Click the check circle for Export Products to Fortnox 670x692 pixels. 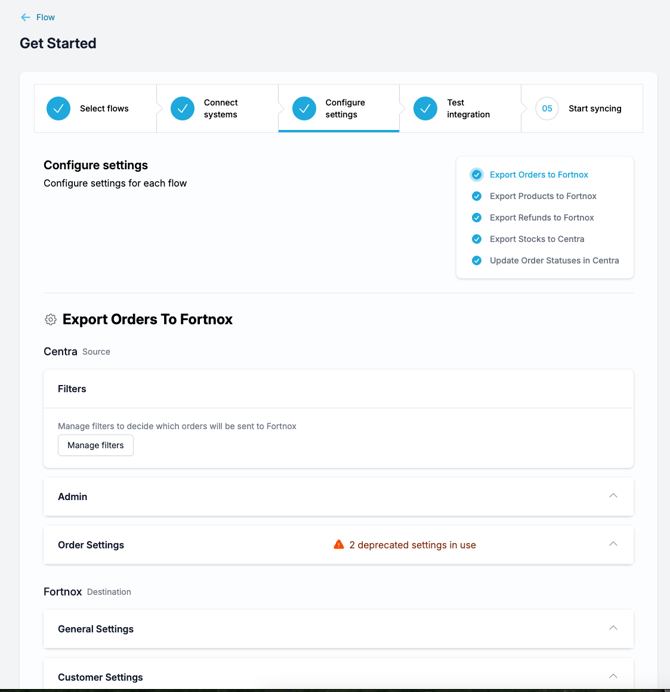click(477, 196)
